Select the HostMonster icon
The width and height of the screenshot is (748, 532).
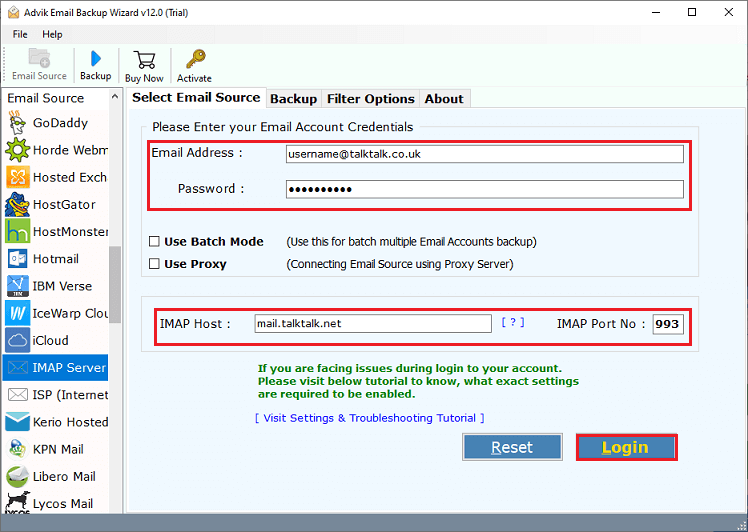(x=17, y=231)
